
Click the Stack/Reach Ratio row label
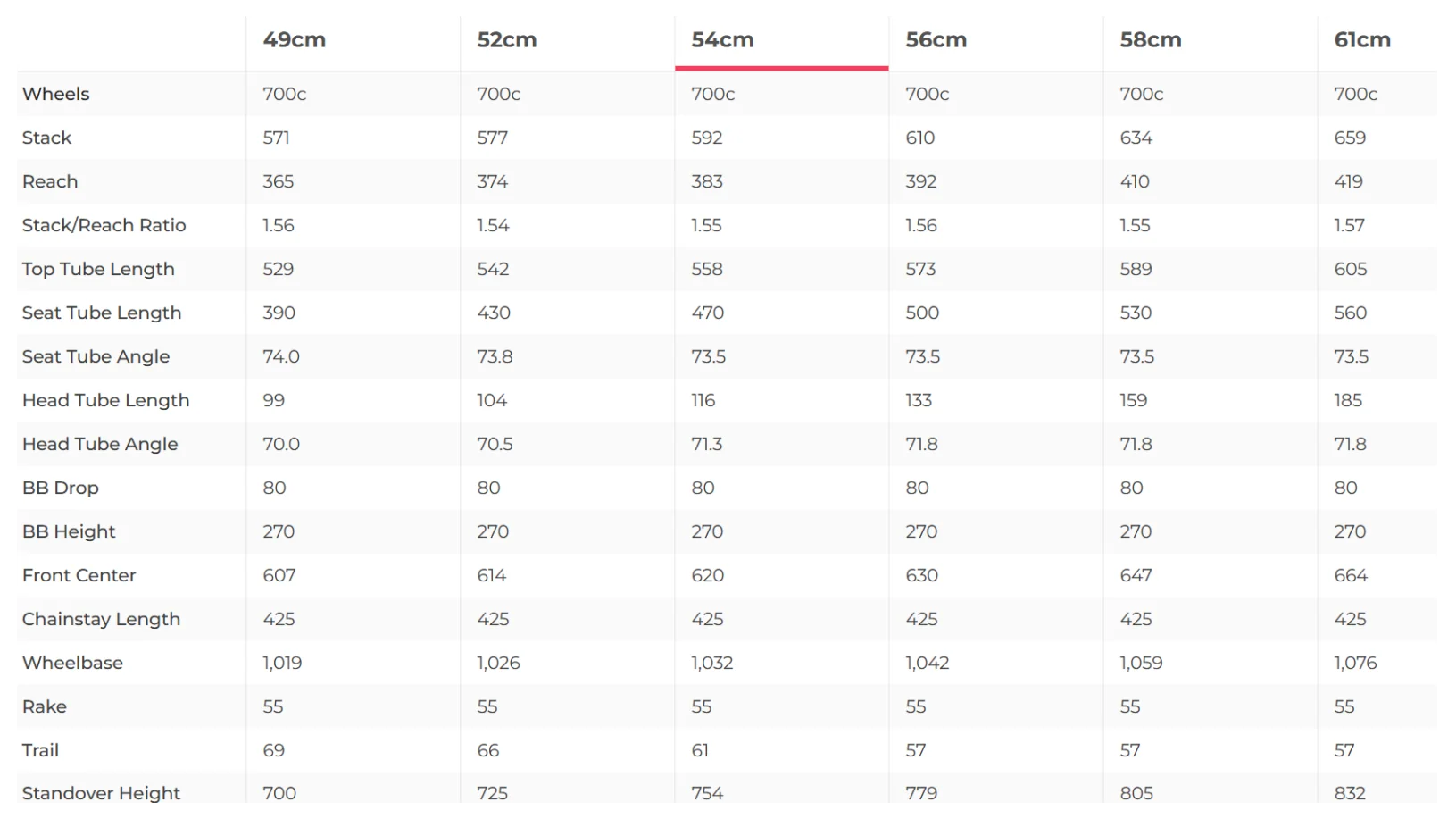(104, 225)
